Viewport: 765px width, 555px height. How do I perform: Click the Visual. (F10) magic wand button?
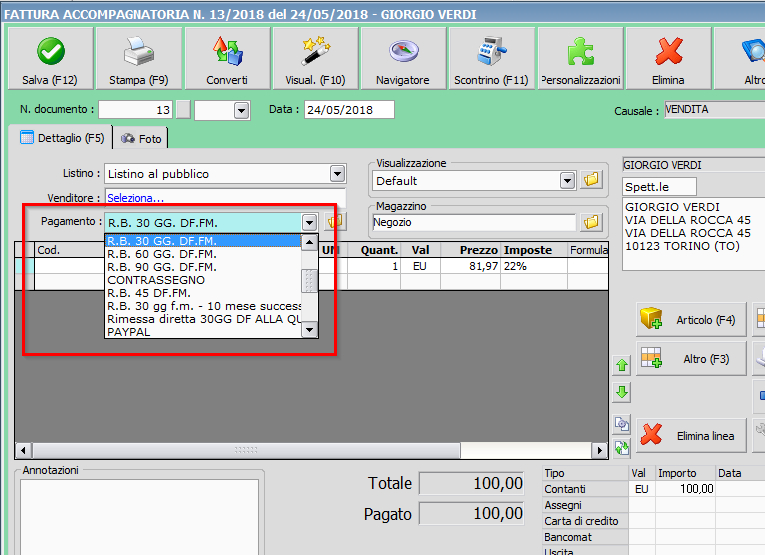[x=316, y=59]
